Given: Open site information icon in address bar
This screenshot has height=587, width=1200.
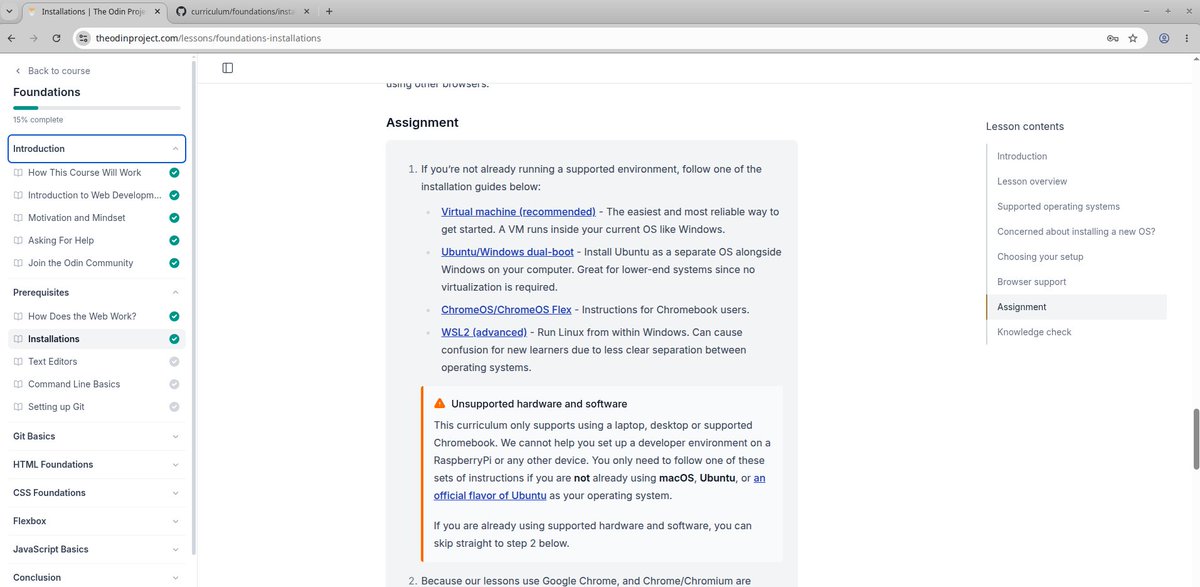Looking at the screenshot, I should click(84, 38).
